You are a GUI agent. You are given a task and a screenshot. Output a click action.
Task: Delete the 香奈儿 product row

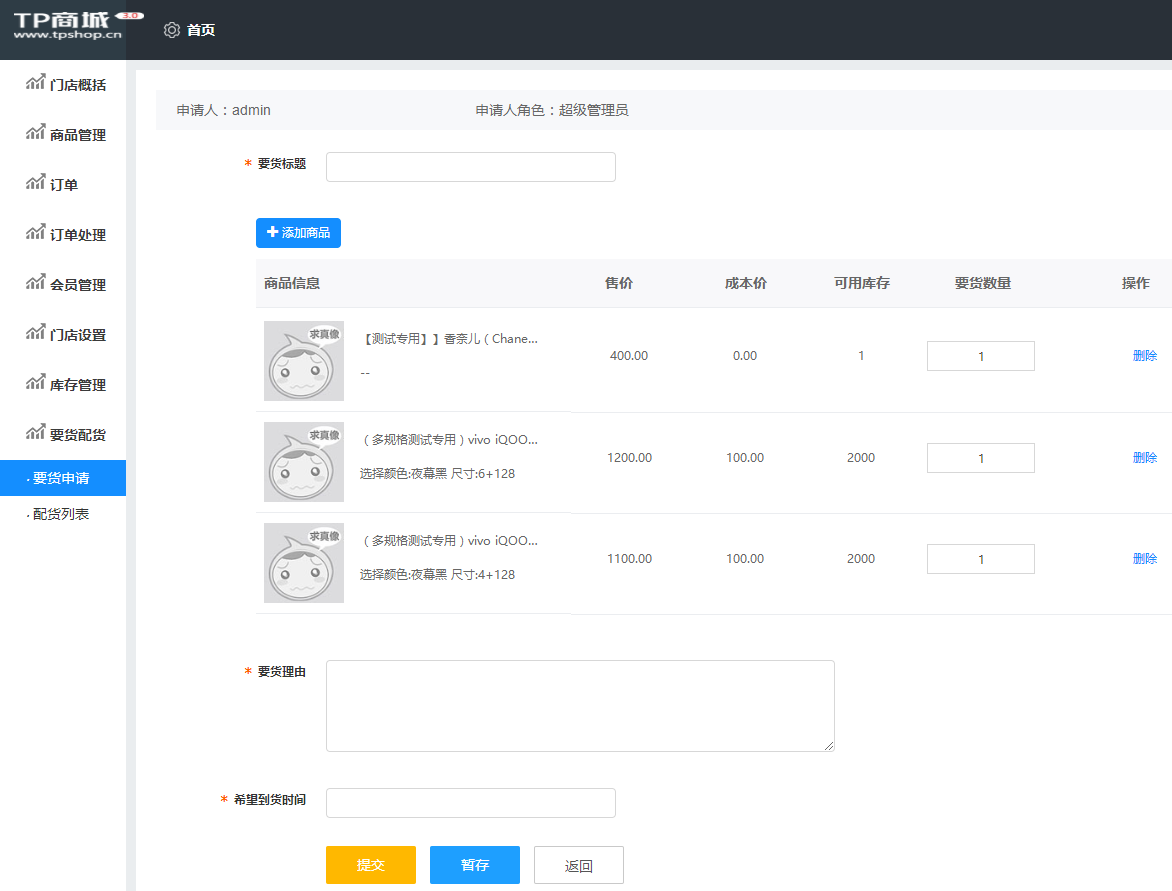[x=1144, y=355]
